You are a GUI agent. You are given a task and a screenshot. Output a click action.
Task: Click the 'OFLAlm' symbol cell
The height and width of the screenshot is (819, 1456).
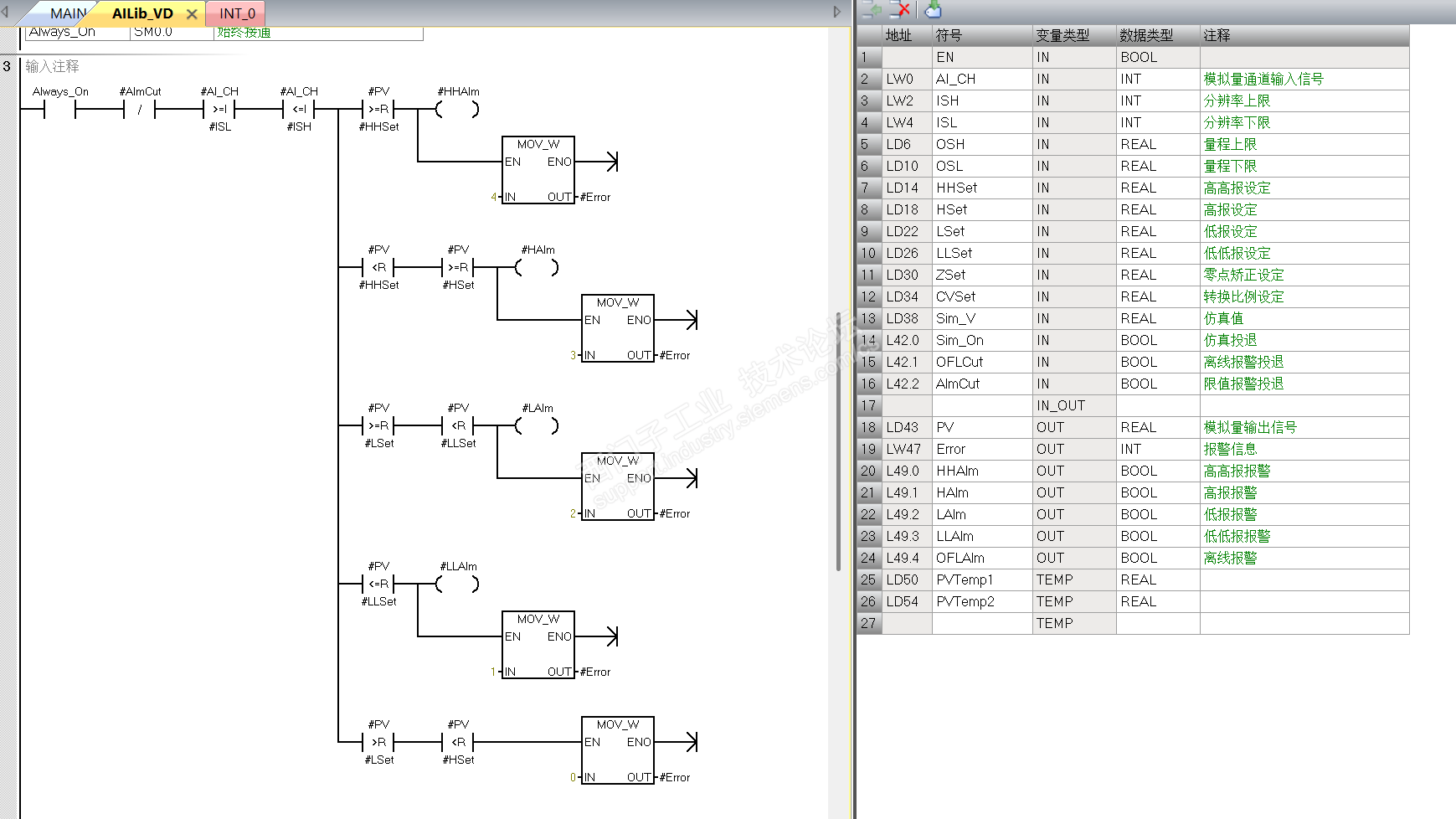pyautogui.click(x=982, y=558)
